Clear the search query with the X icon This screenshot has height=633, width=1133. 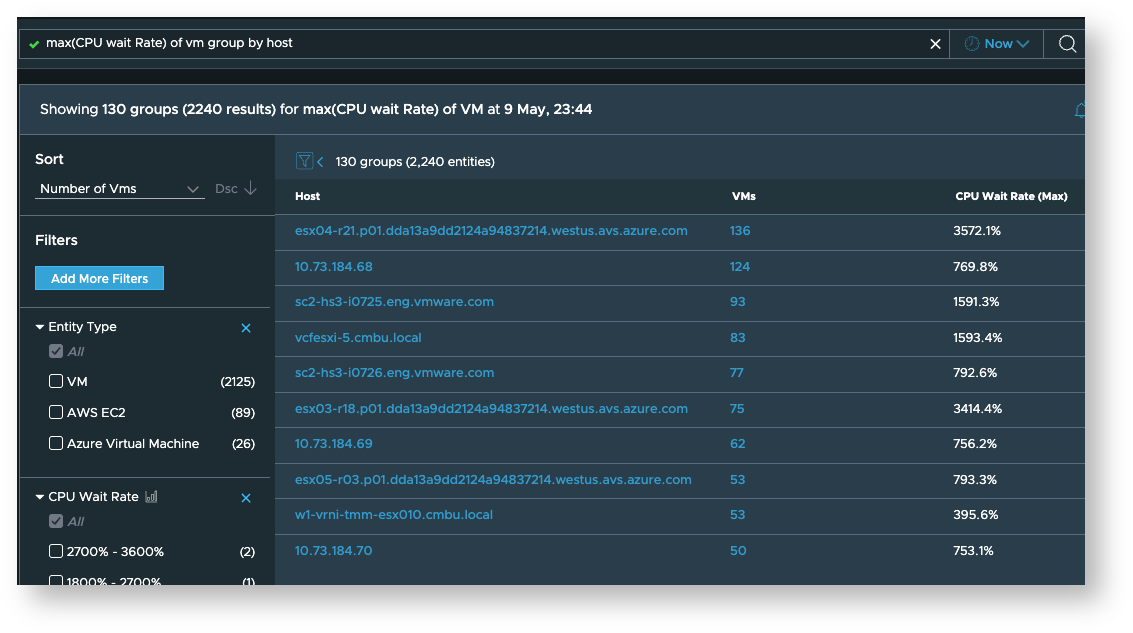pyautogui.click(x=935, y=44)
